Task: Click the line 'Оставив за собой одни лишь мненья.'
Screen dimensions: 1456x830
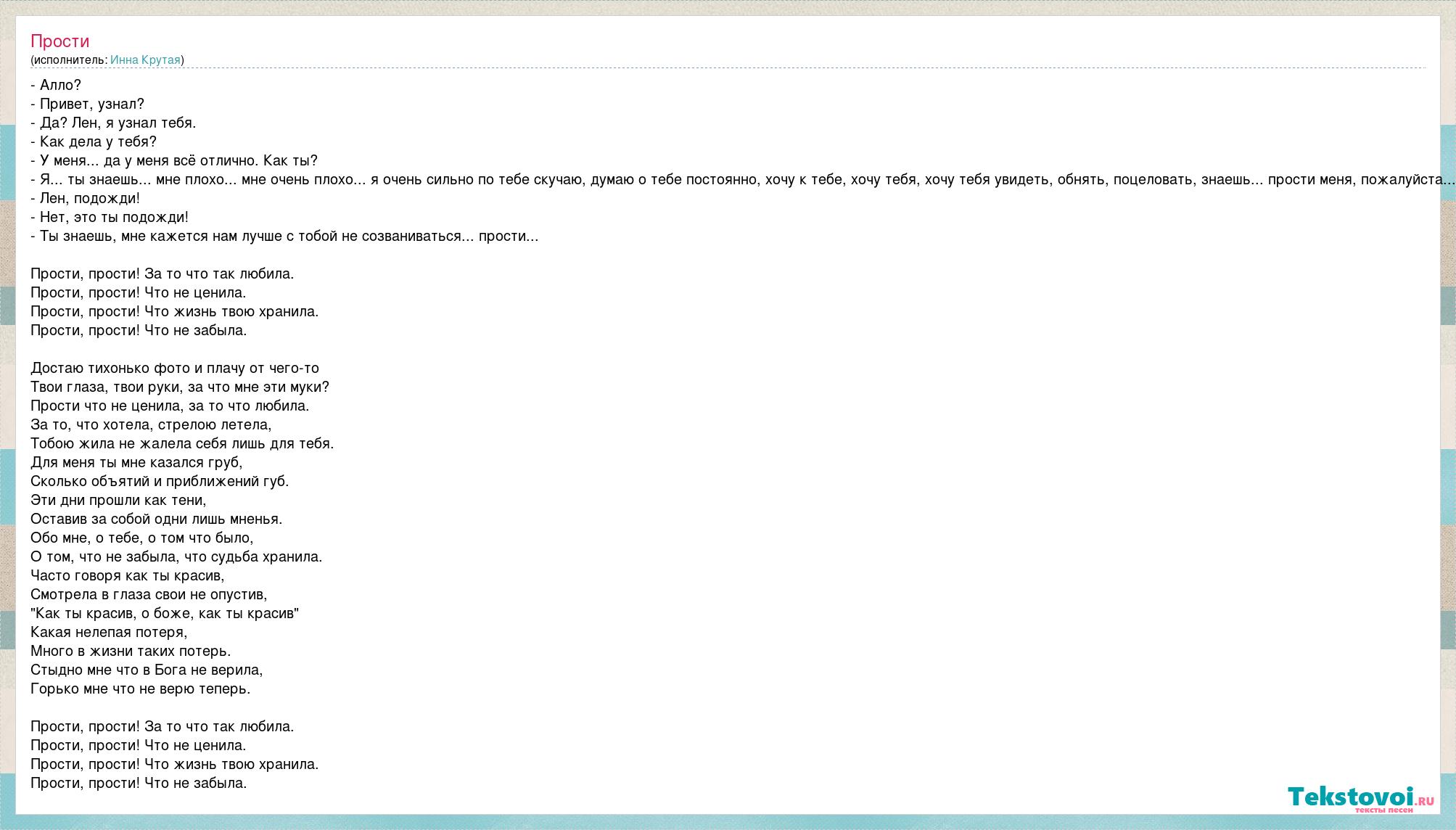Action: [157, 519]
